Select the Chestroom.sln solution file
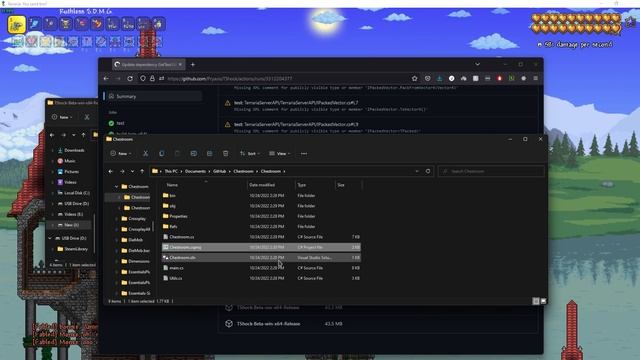This screenshot has width=640, height=360. point(261,258)
